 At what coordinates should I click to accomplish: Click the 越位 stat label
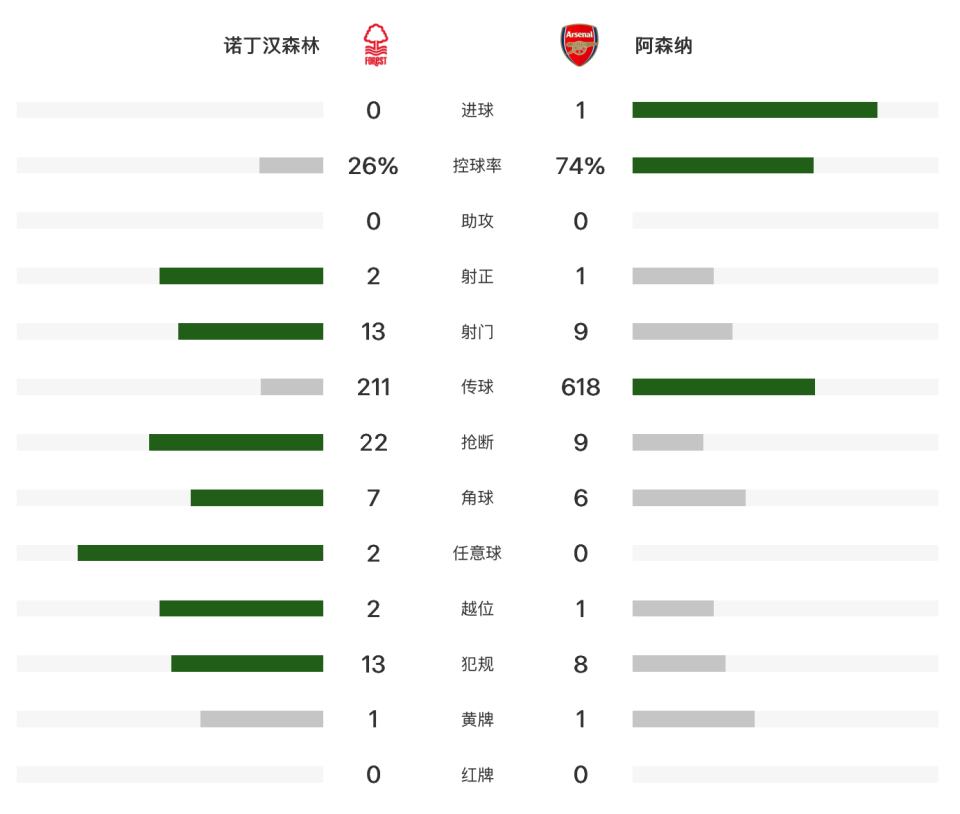(477, 608)
